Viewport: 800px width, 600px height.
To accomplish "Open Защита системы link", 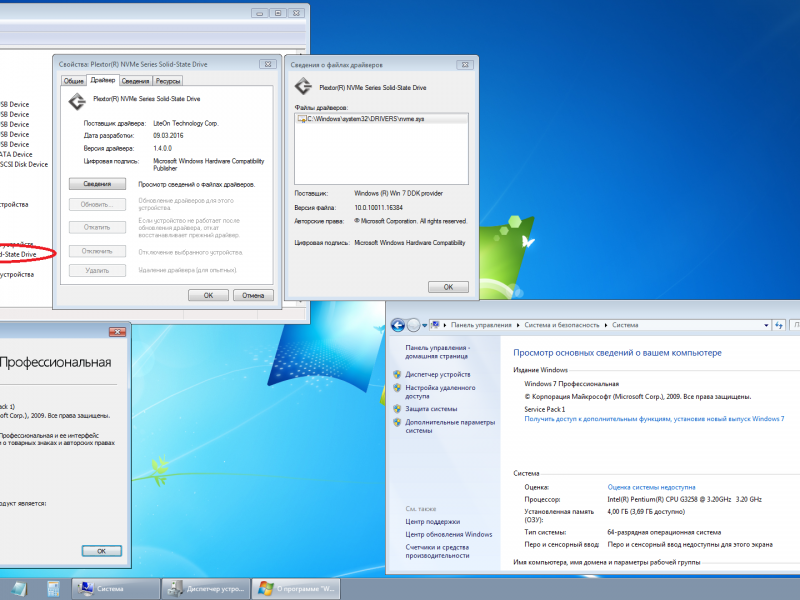I will 431,409.
